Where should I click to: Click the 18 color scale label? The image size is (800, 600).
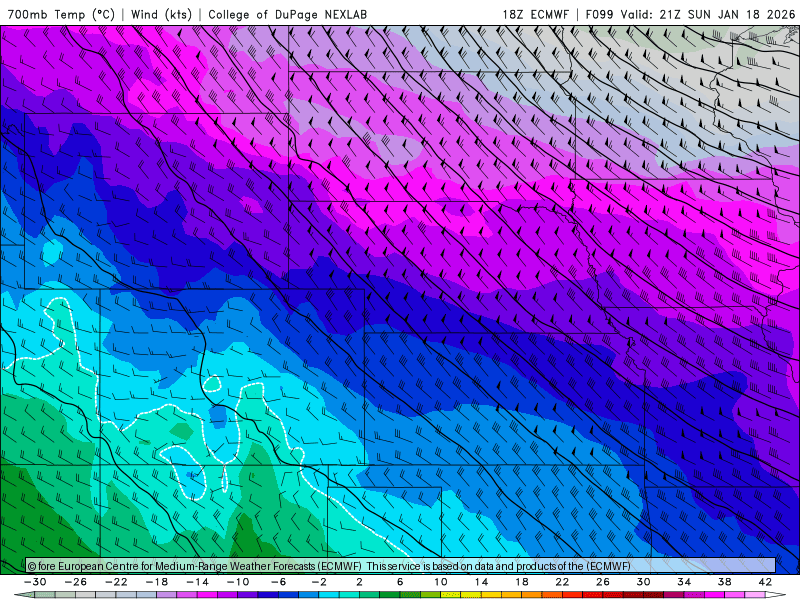(x=521, y=582)
